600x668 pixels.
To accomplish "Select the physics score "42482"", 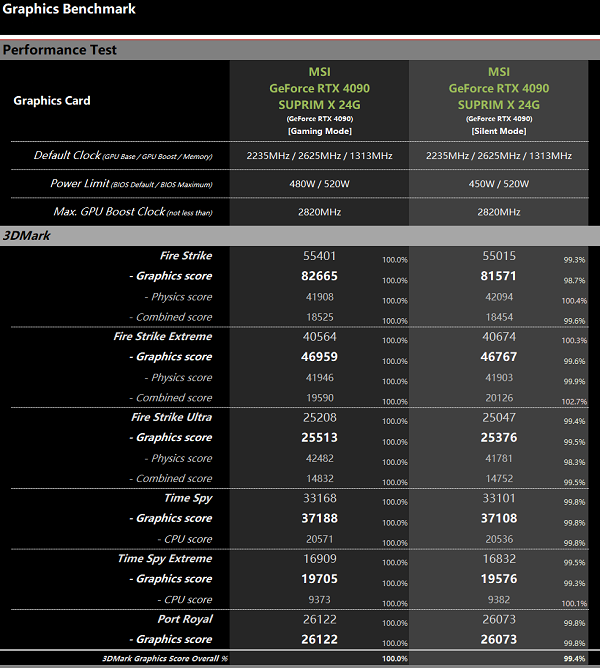I will tap(320, 458).
